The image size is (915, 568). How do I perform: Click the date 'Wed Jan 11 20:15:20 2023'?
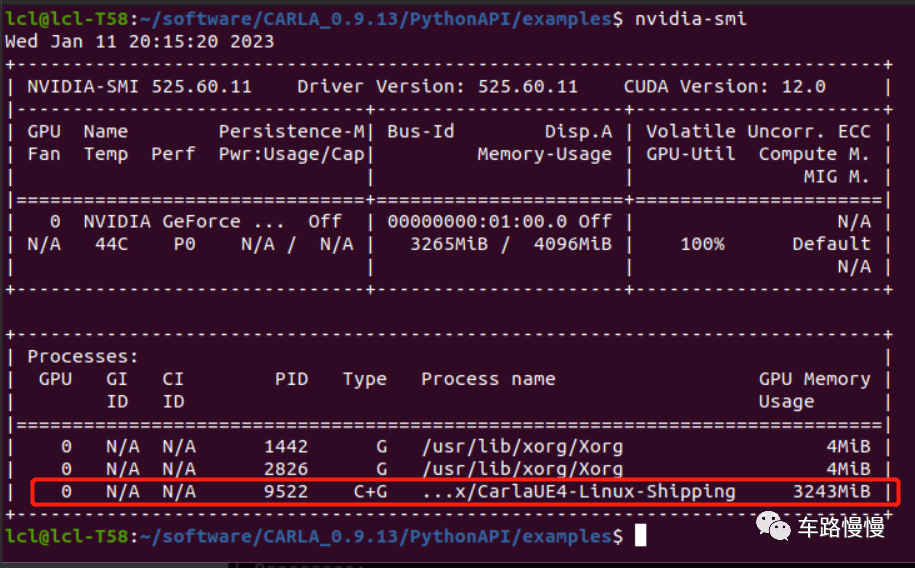[x=139, y=41]
